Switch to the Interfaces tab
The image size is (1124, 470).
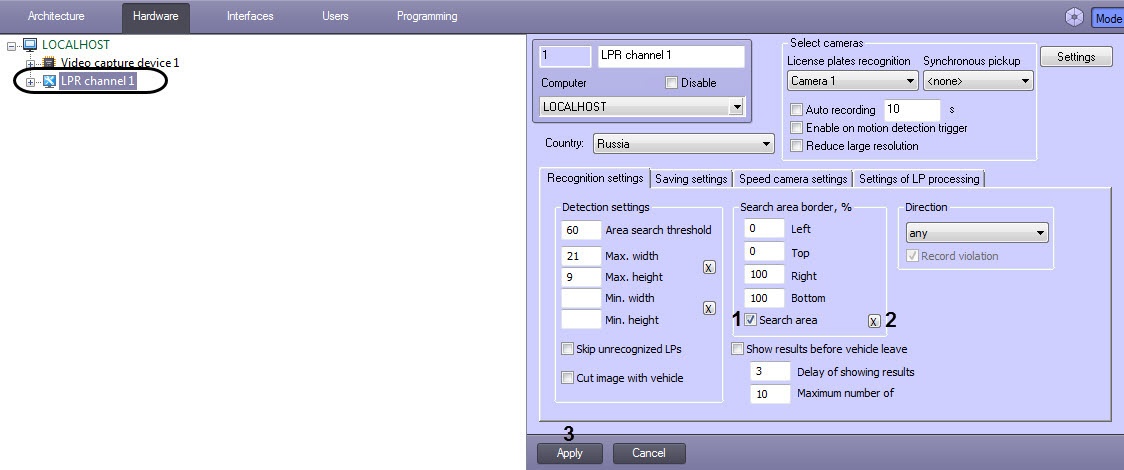pos(249,16)
